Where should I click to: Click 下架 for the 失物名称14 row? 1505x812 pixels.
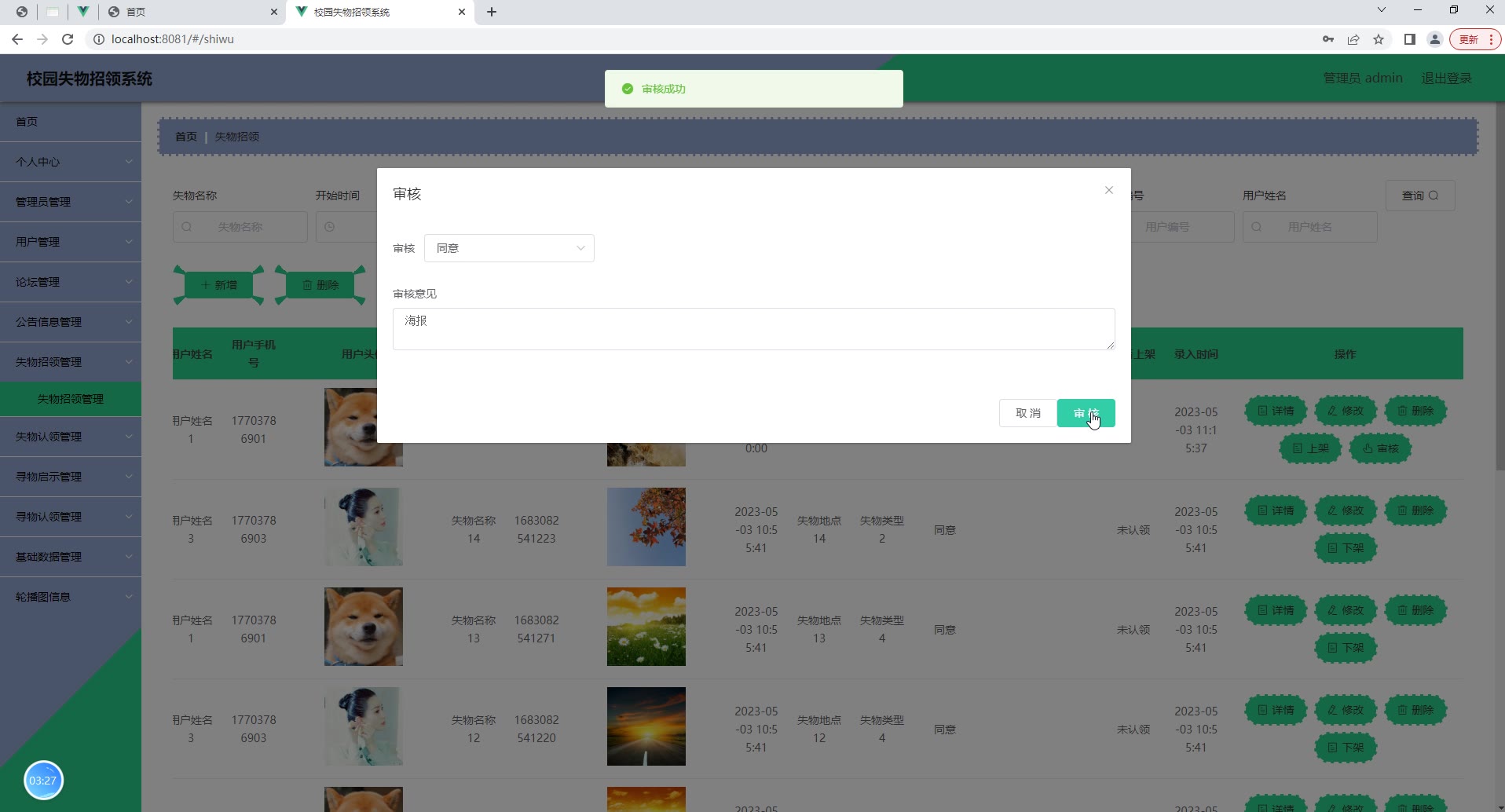click(1346, 548)
